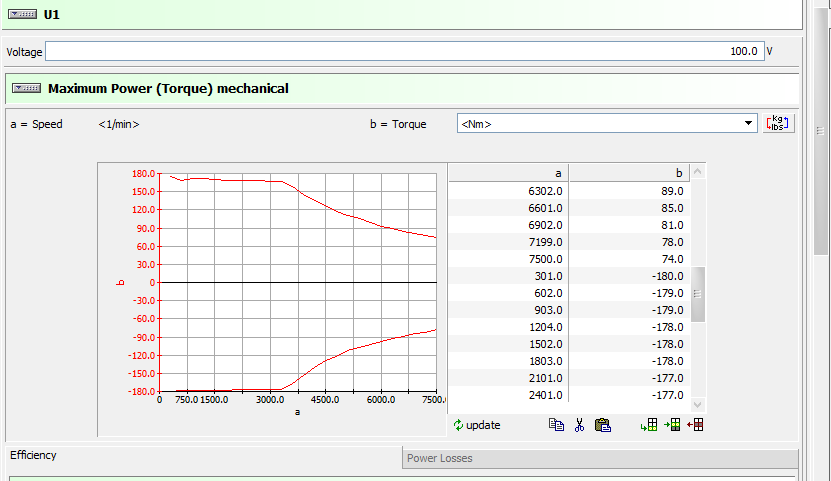Click the Efficiency label
This screenshot has width=831, height=481.
coord(33,455)
